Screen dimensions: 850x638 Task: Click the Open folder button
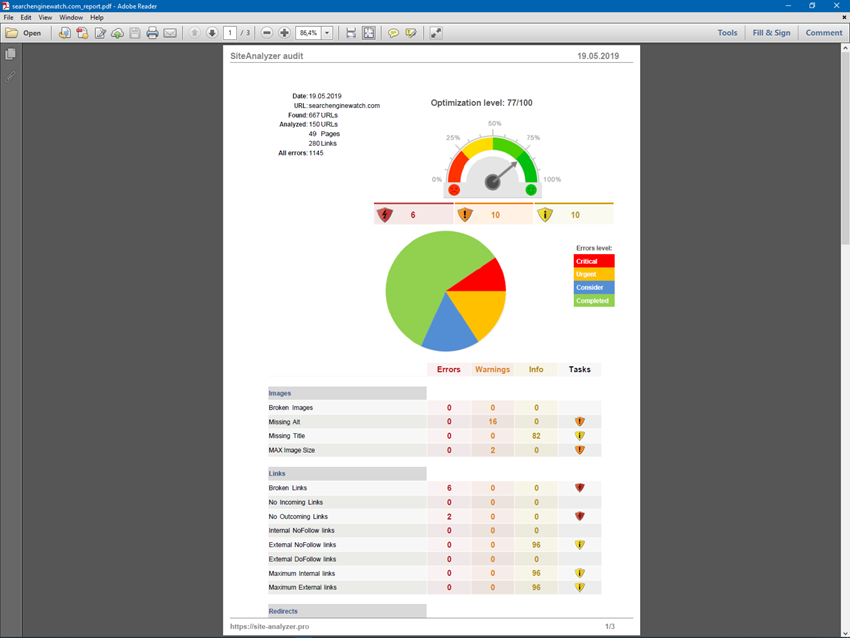point(23,33)
